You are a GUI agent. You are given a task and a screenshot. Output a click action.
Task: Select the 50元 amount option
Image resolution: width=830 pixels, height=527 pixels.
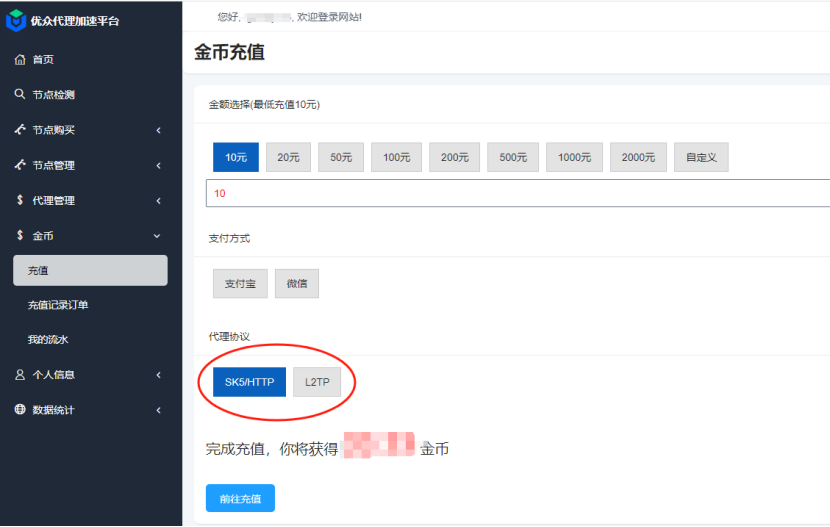341,157
